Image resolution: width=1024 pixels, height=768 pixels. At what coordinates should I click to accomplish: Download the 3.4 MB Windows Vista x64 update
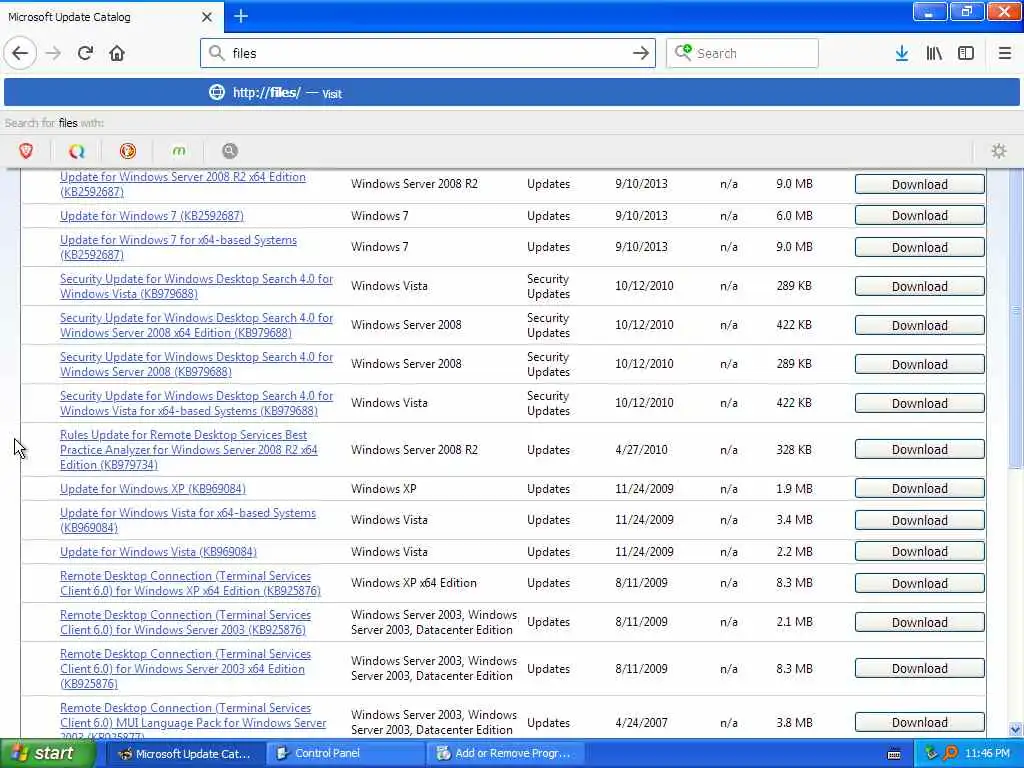(x=920, y=520)
